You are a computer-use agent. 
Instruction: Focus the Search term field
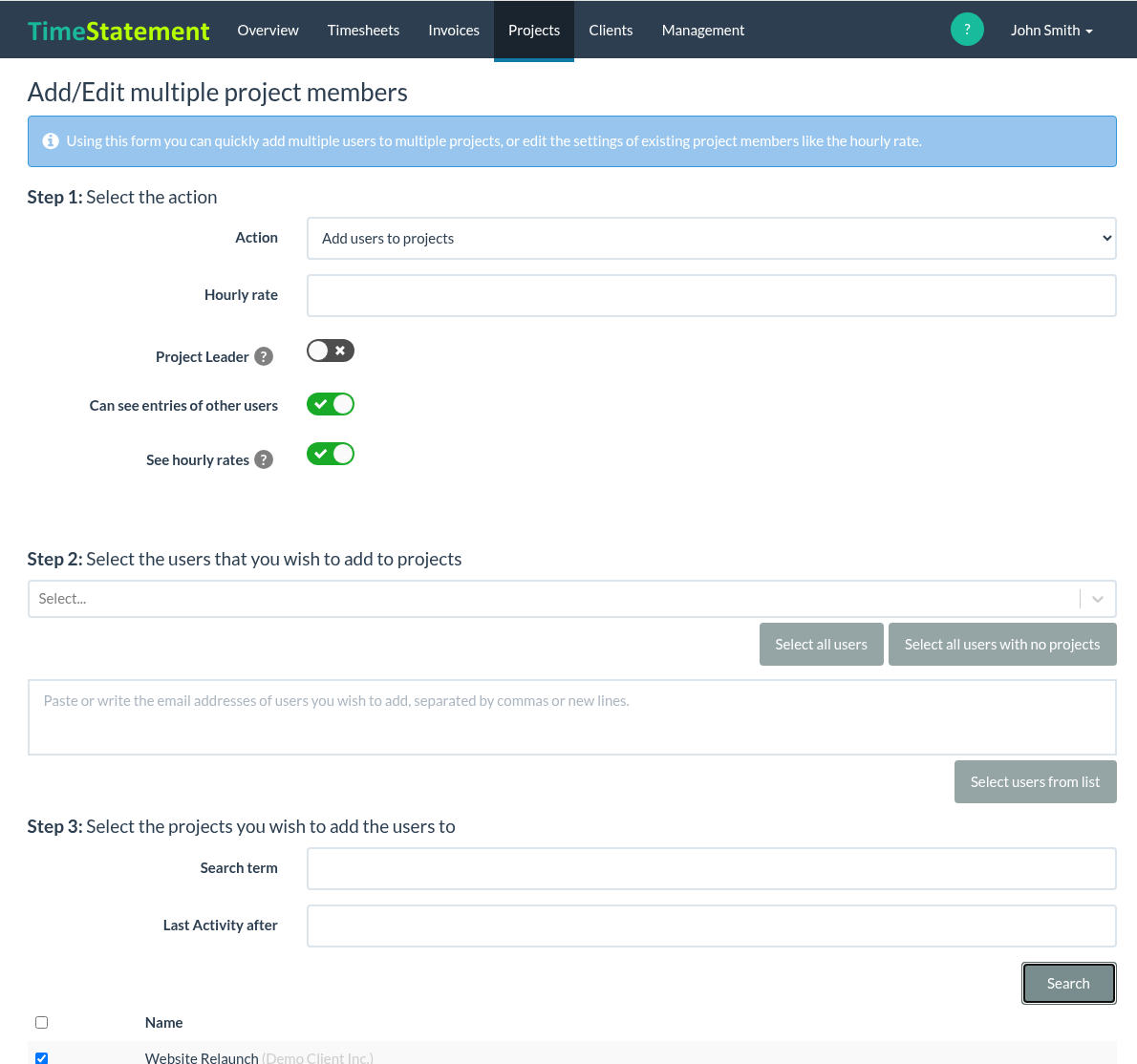point(712,868)
